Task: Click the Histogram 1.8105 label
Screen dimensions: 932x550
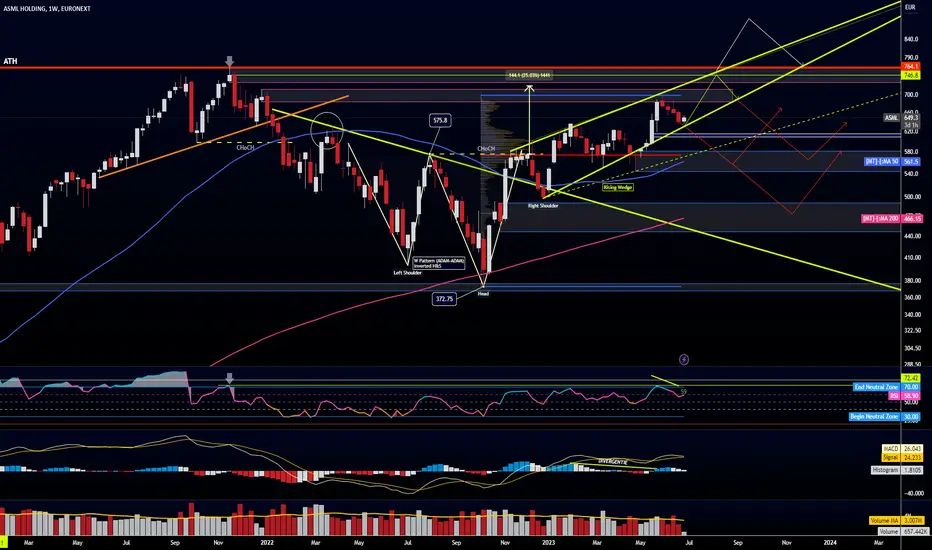Action: point(897,470)
